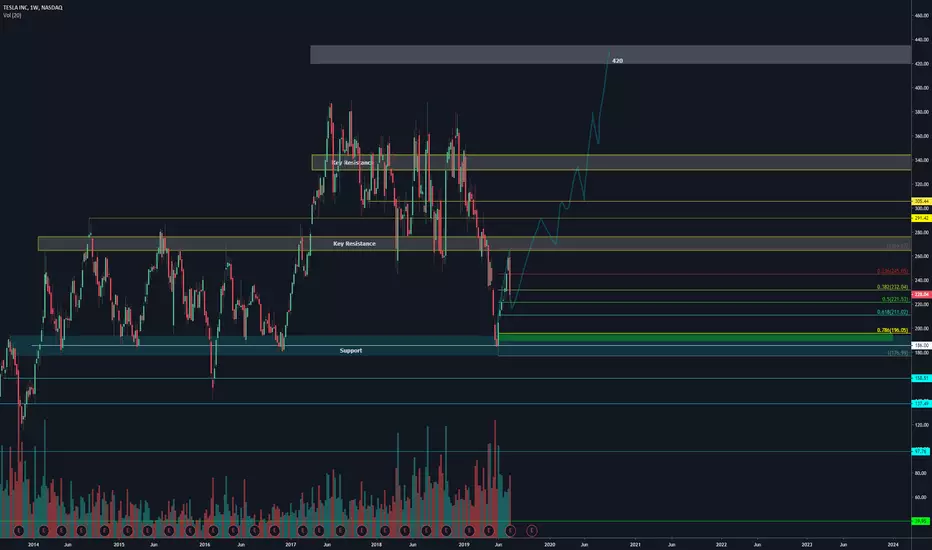Screen dimensions: 932x550
Task: Click the 2024 label on the time axis
Action: tap(893, 544)
